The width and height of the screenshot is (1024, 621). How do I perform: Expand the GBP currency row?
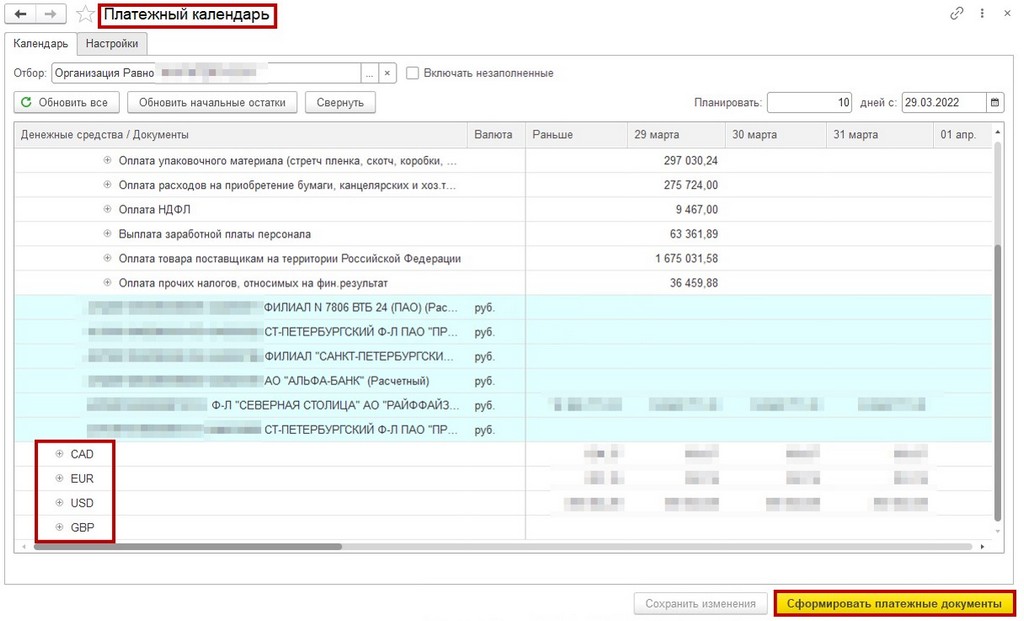pos(59,527)
